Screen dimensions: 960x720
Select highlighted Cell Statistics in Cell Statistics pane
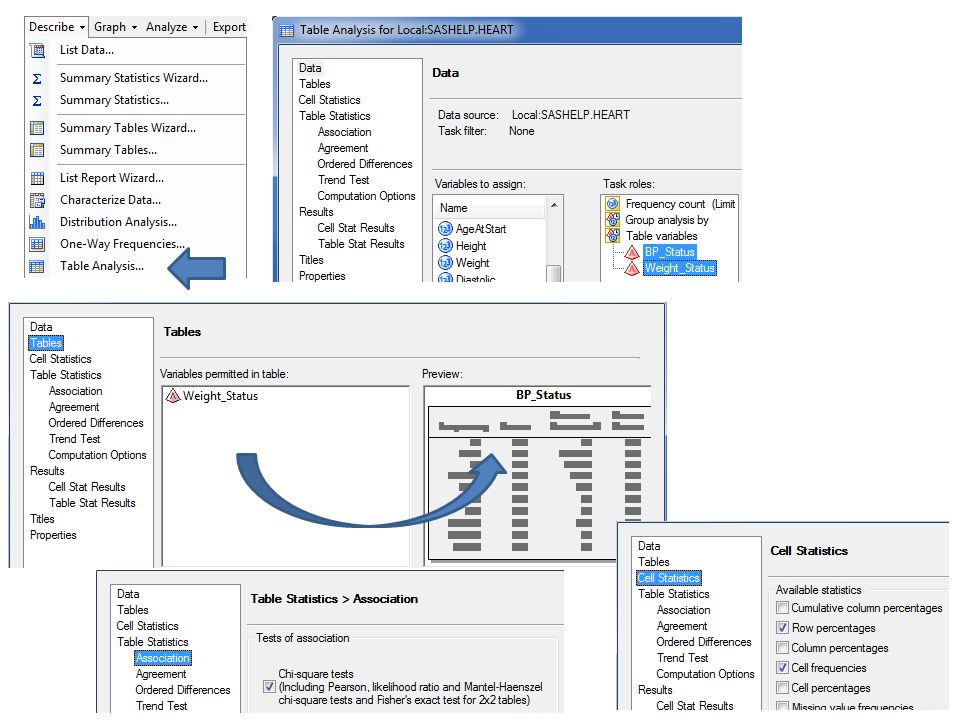669,578
